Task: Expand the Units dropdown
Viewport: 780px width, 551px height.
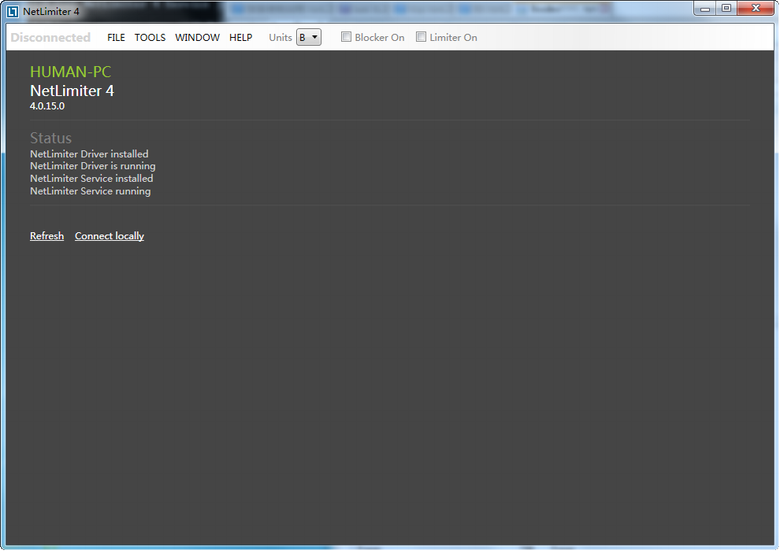Action: pos(309,37)
